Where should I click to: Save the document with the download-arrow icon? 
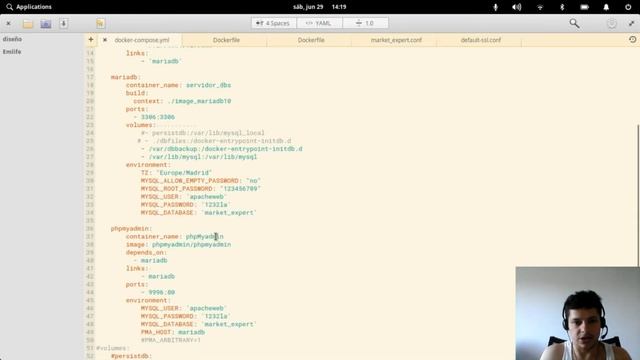[x=63, y=24]
